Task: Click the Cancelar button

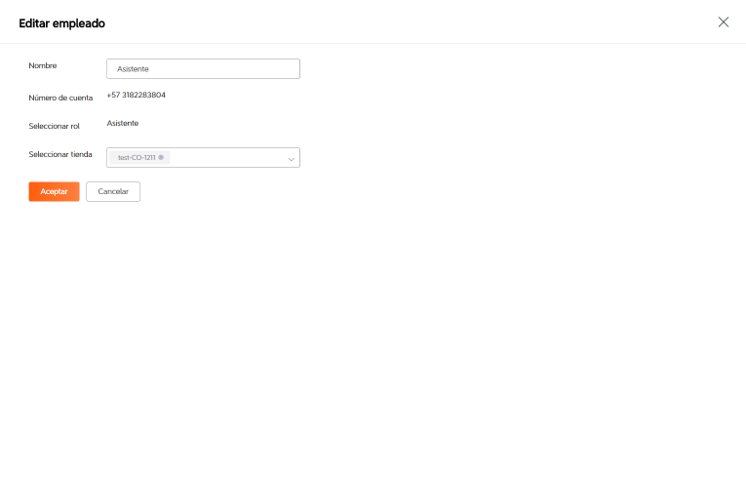Action: tap(113, 192)
